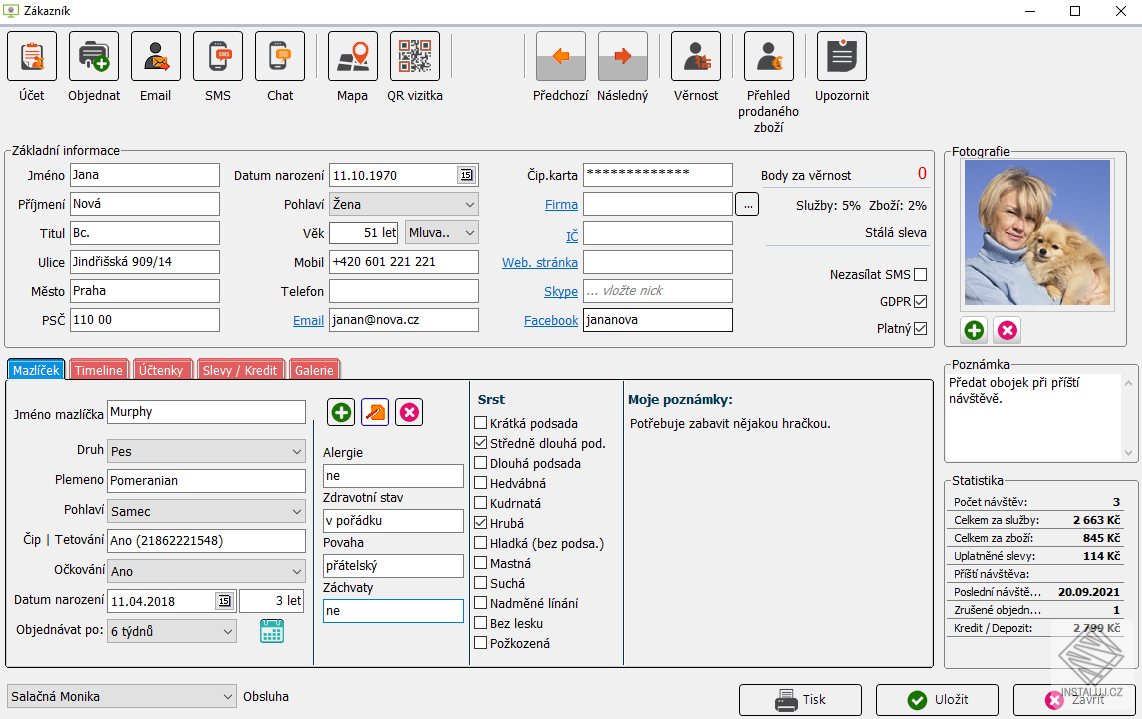1142x719 pixels.
Task: Open the Galerie tab
Action: [x=314, y=369]
